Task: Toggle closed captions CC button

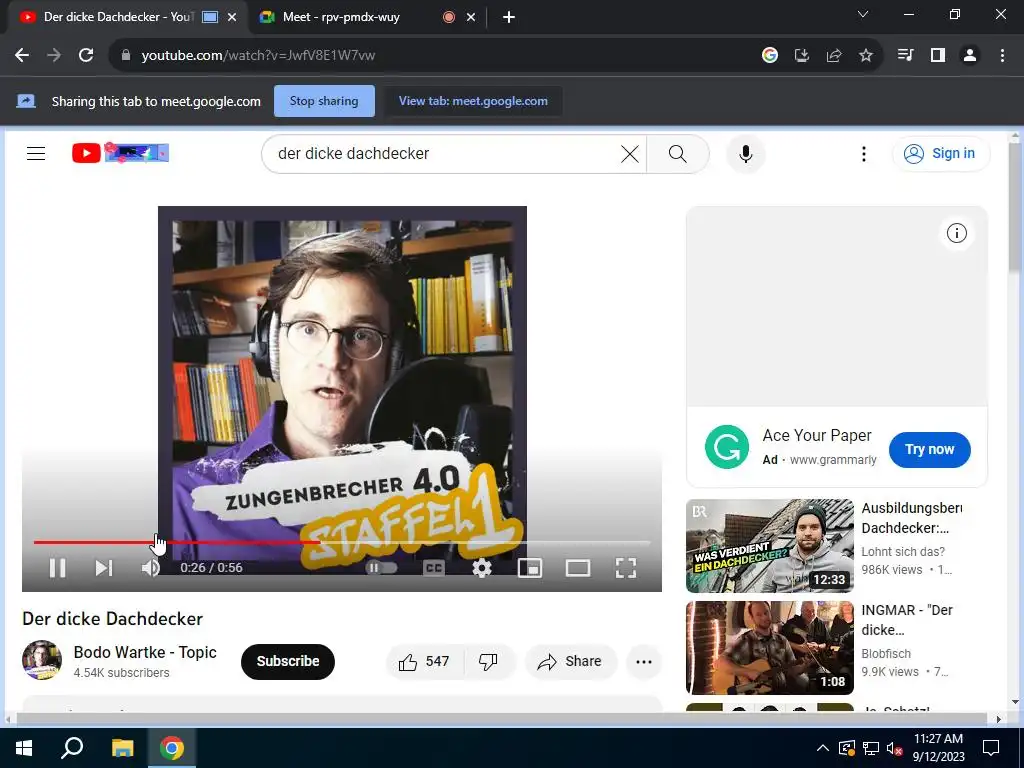Action: coord(434,568)
